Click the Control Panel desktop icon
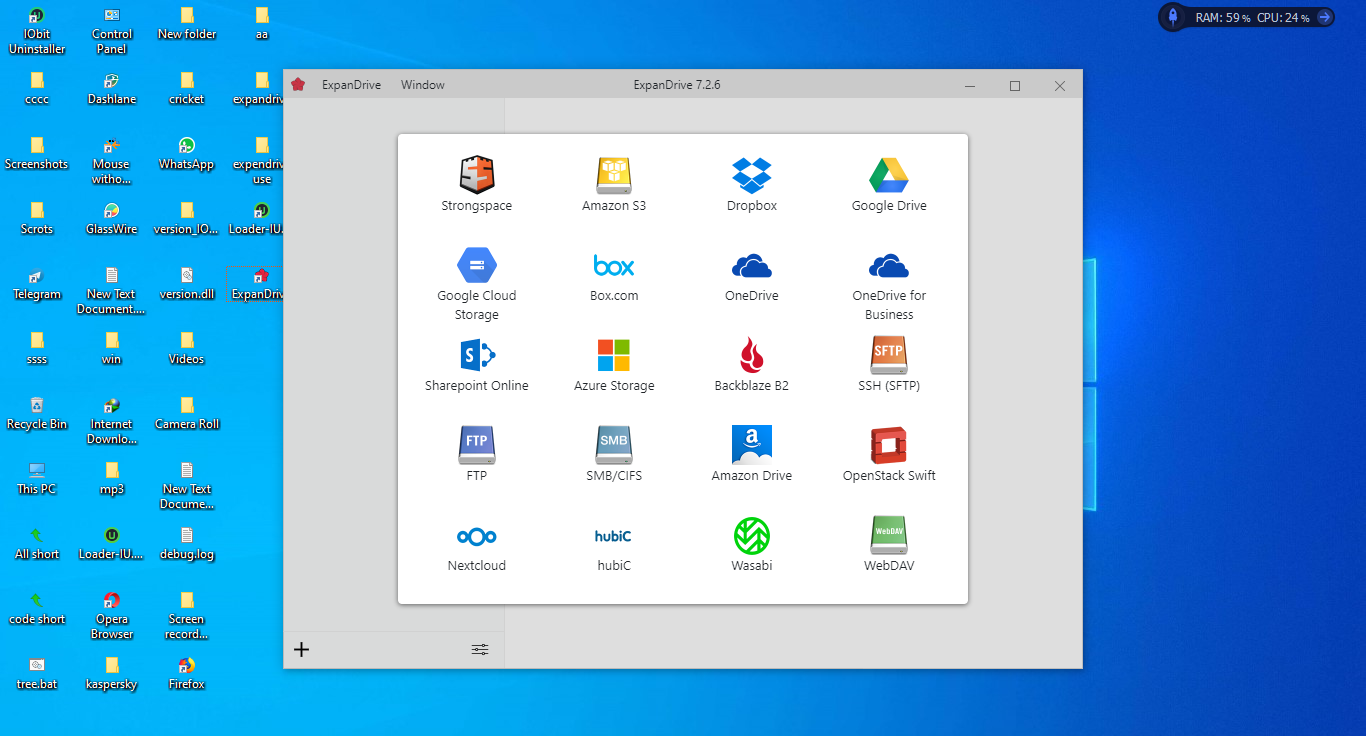Image resolution: width=1366 pixels, height=736 pixels. (112, 30)
